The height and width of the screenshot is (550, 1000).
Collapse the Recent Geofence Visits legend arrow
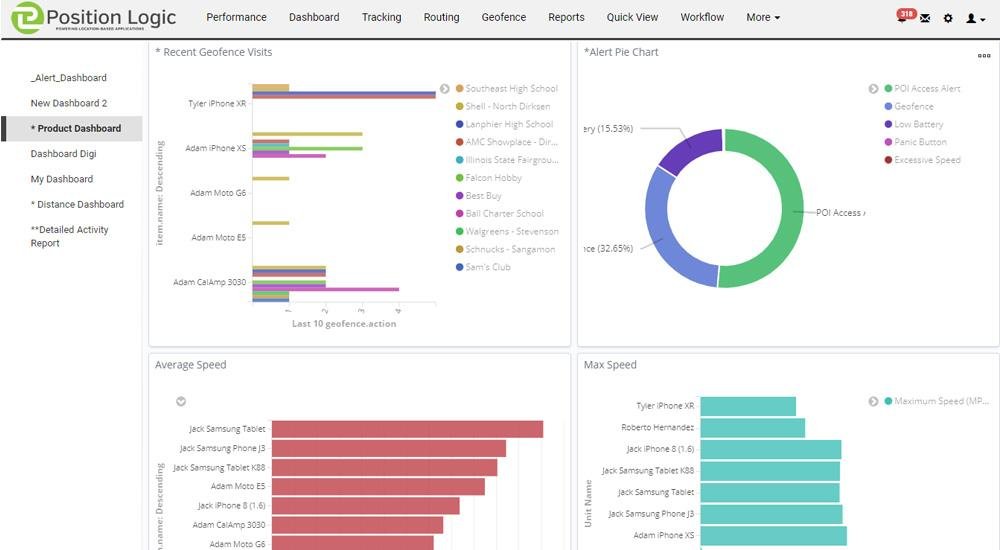point(445,89)
